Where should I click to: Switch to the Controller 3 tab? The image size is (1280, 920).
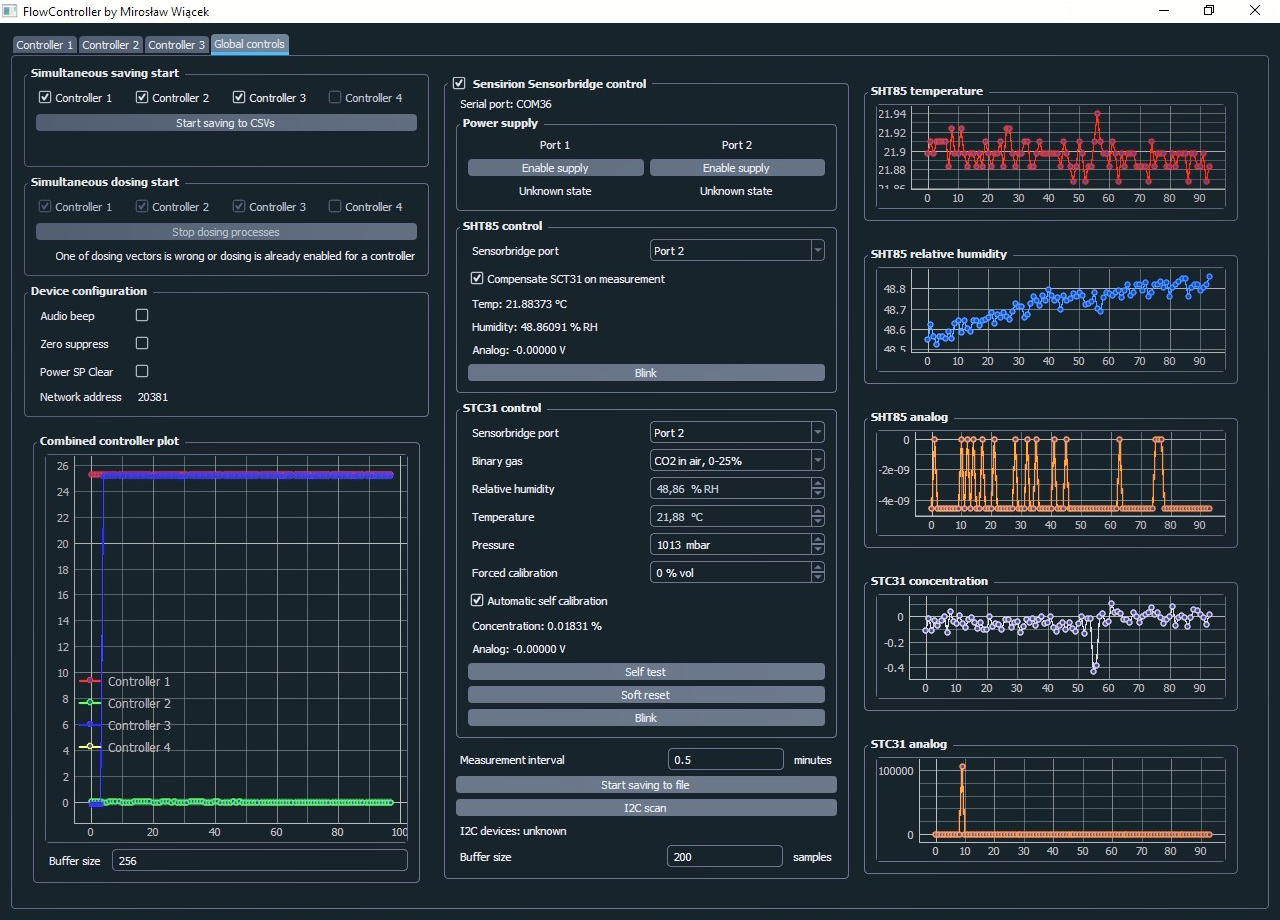[x=176, y=45]
